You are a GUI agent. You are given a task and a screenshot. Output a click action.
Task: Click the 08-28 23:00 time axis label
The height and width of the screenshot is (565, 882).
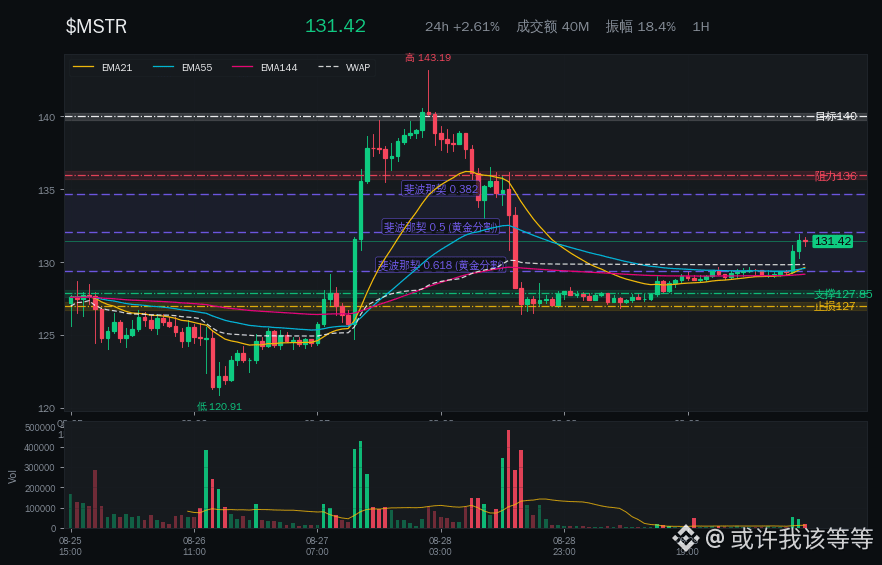[x=564, y=546]
